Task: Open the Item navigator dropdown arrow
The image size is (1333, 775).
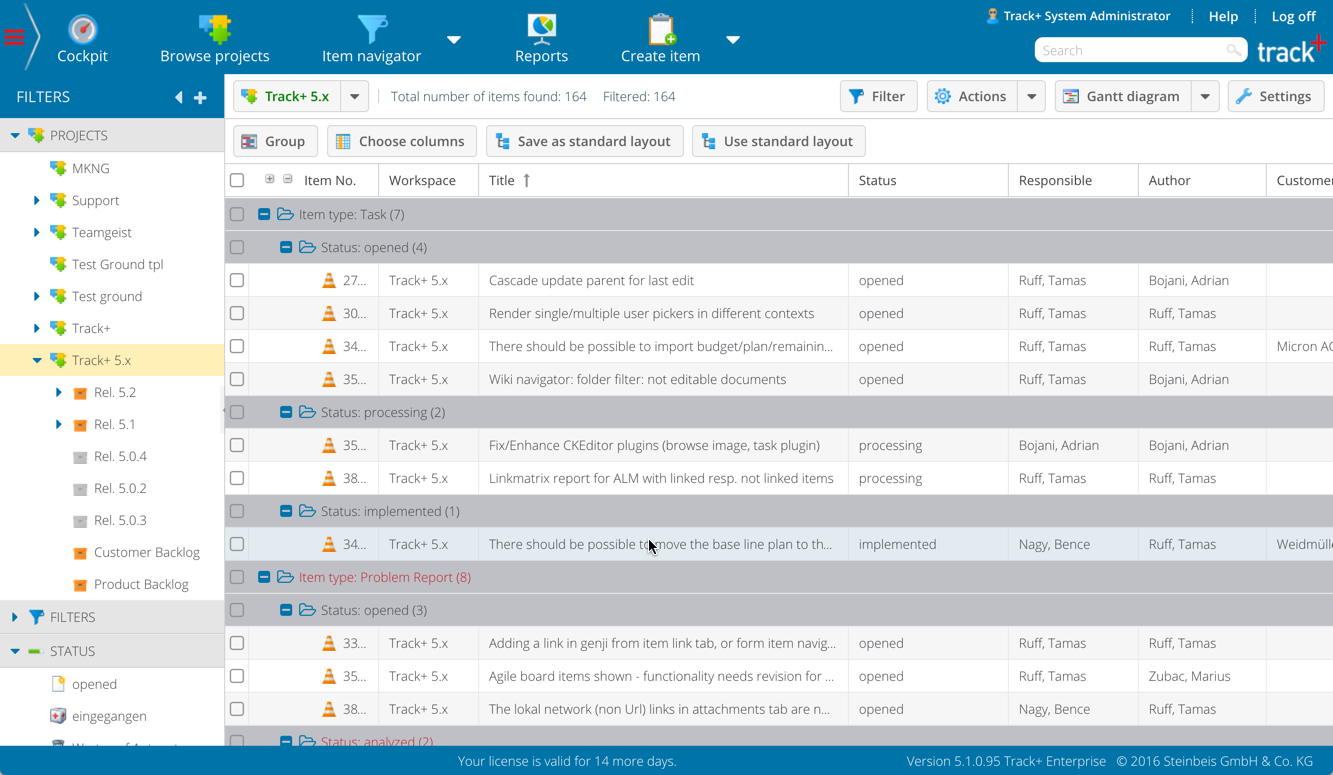Action: coord(454,40)
